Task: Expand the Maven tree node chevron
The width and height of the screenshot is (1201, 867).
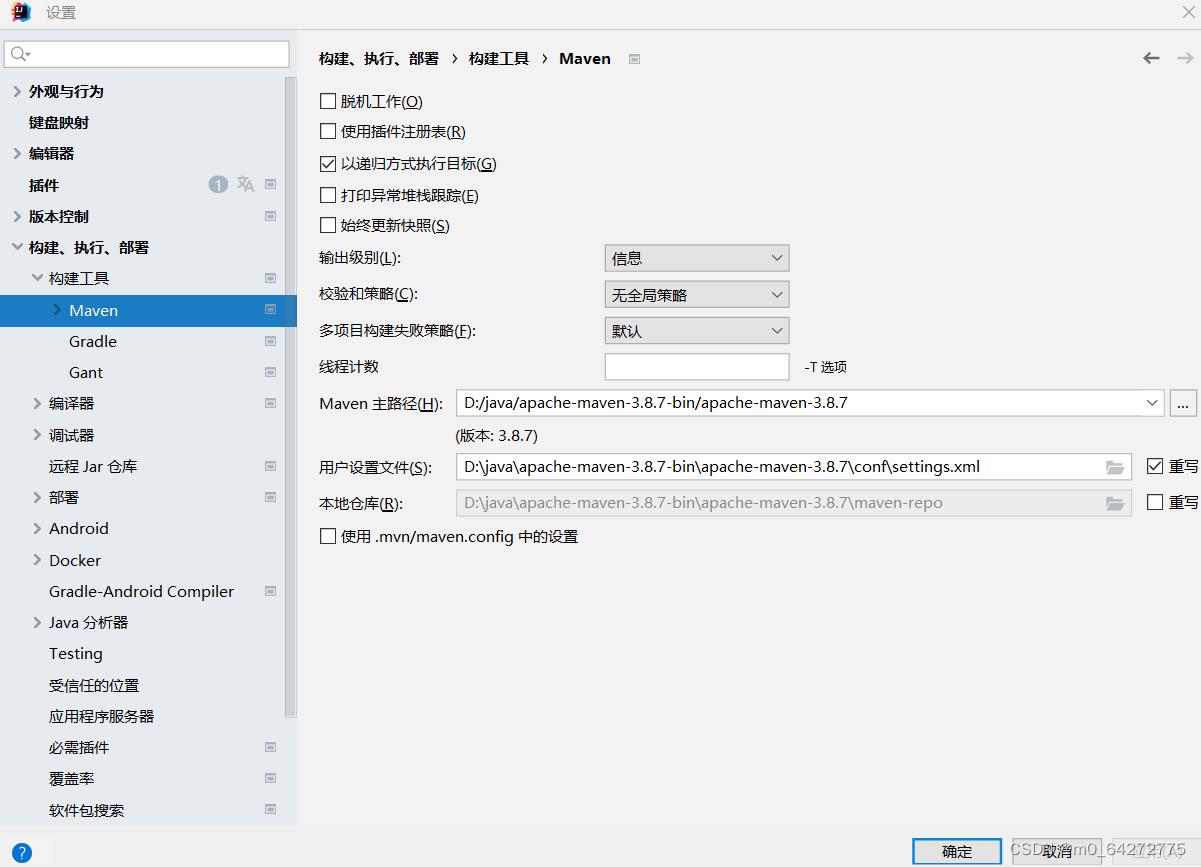Action: point(57,310)
